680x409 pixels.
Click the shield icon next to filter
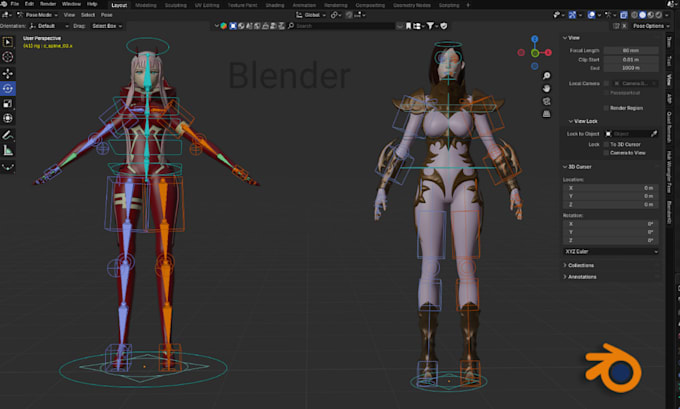444,26
